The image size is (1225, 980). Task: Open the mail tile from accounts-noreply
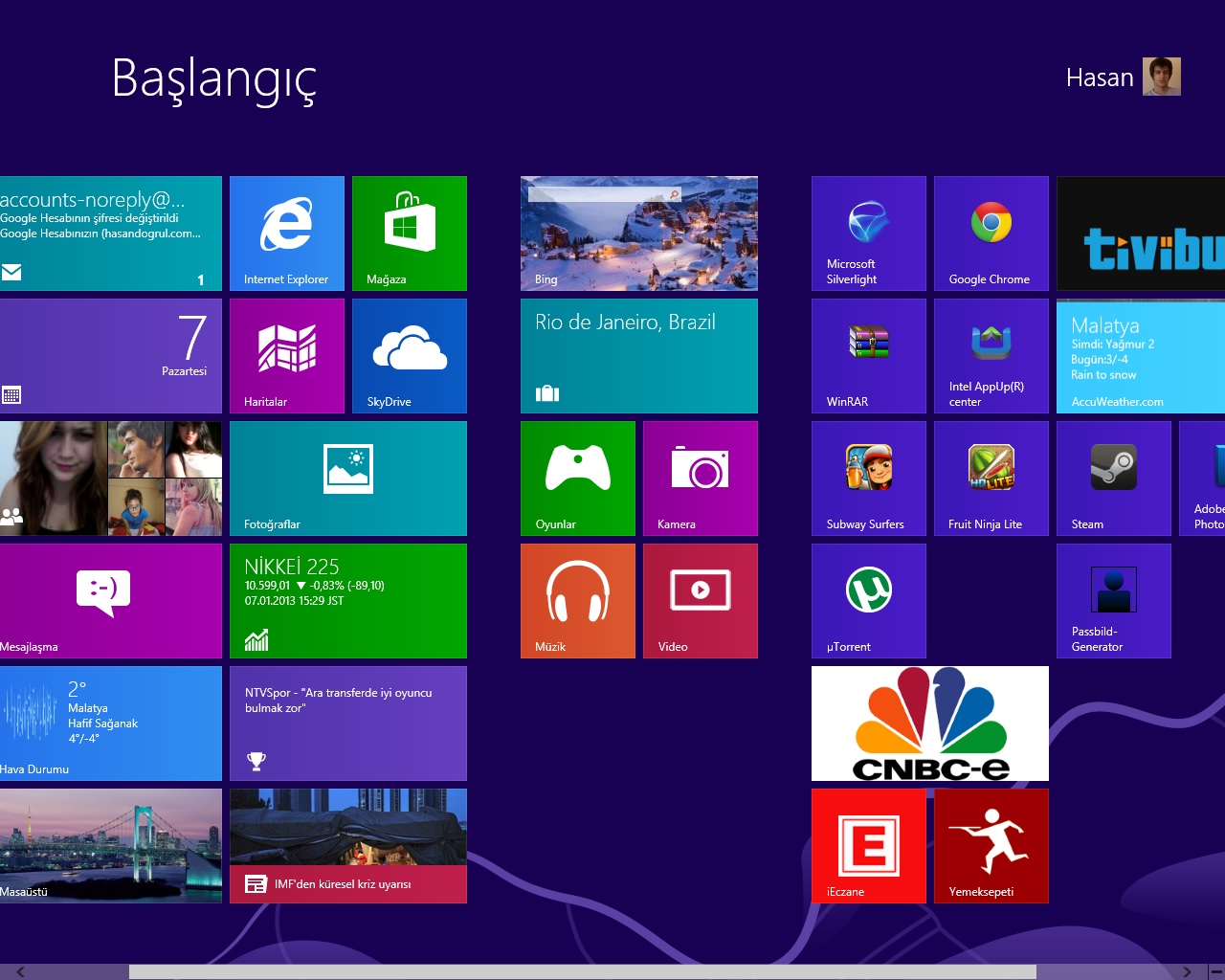[111, 234]
